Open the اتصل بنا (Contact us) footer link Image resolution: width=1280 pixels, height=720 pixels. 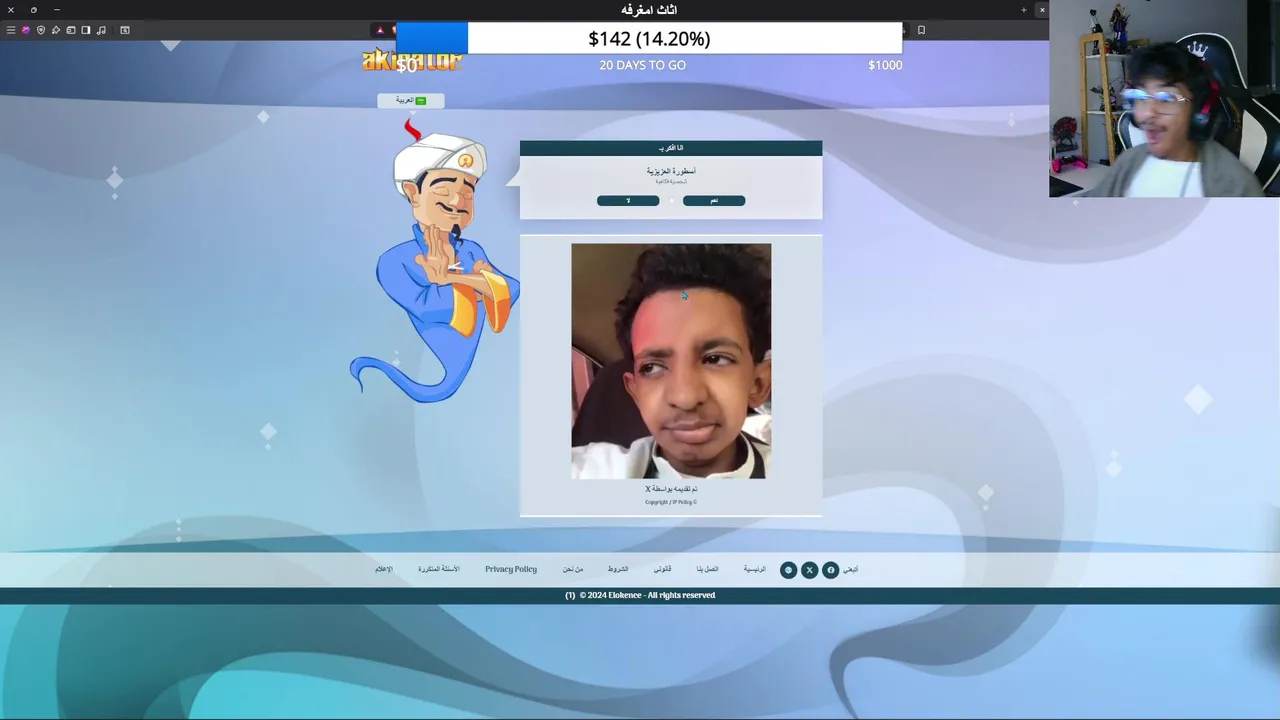click(x=707, y=569)
